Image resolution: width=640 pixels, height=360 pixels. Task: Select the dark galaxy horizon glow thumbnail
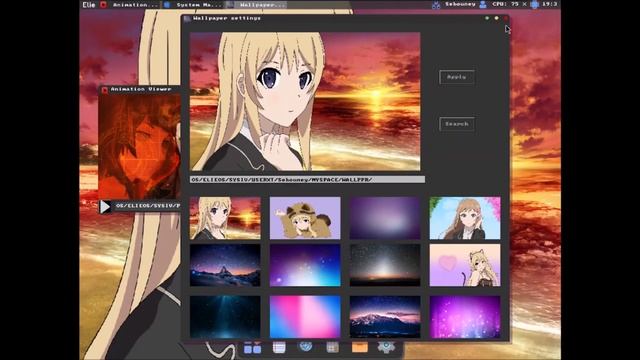tap(385, 265)
